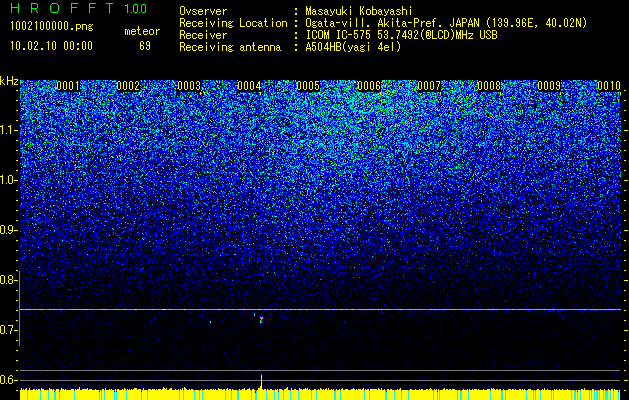Screen dimensions: 629x400
Task: Click the 1.0 frequency axis label
Action: [x=7, y=180]
